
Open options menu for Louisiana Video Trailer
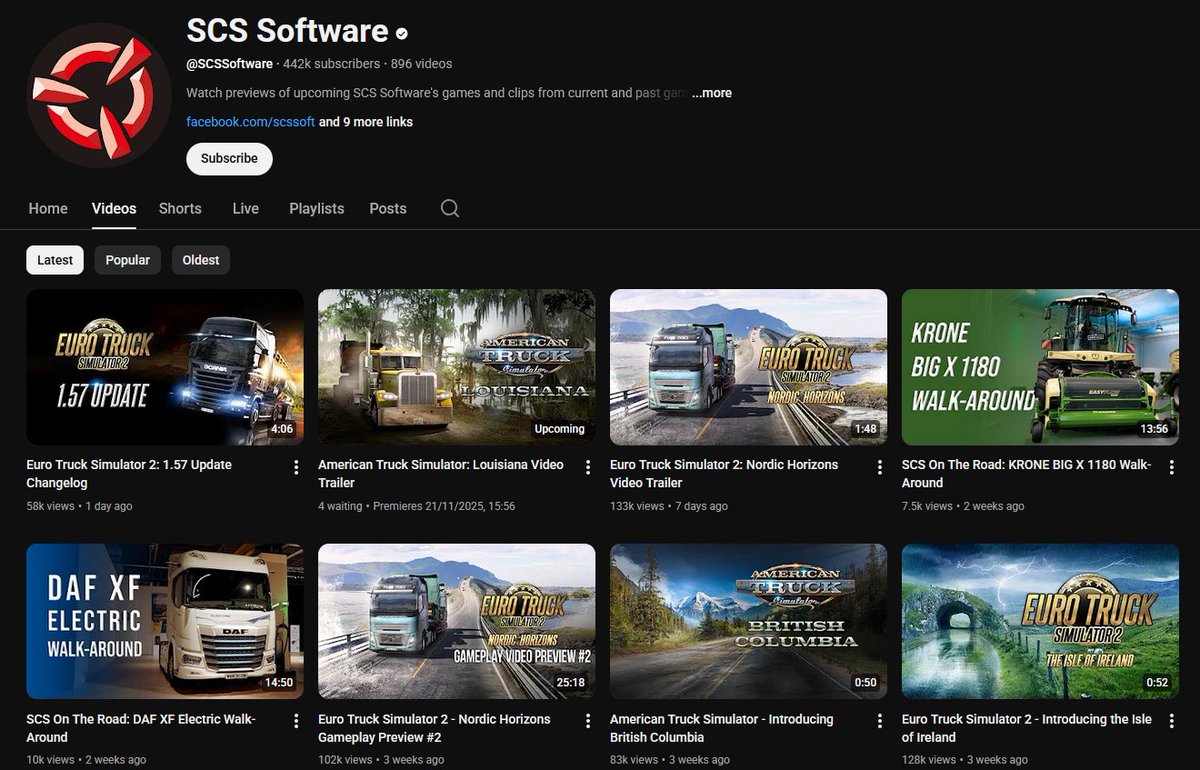(588, 467)
